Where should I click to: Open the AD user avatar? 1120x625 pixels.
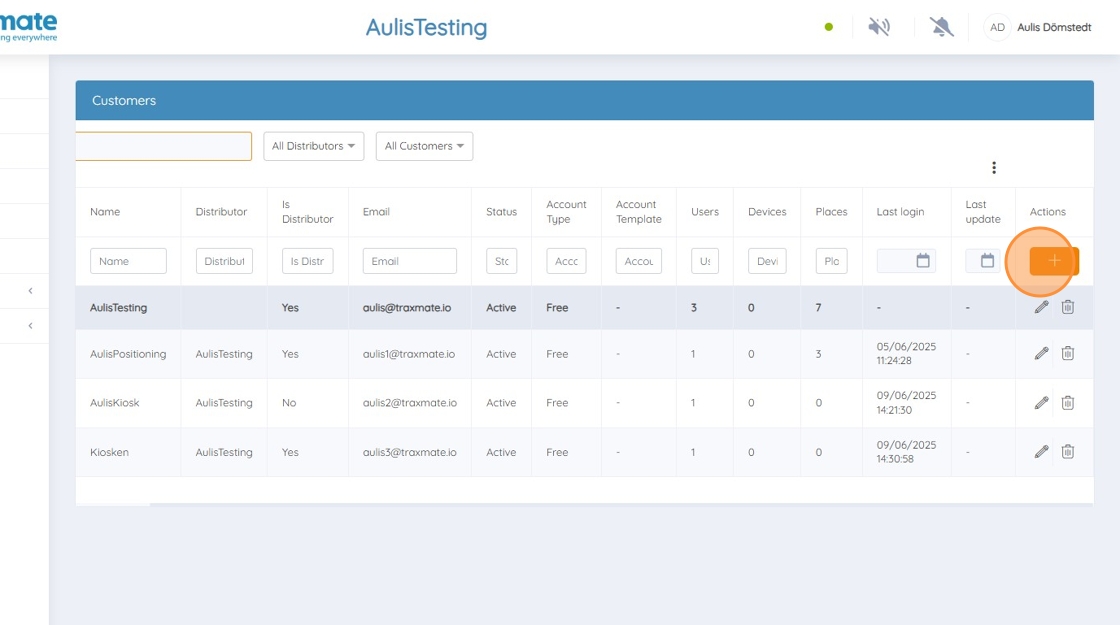pyautogui.click(x=997, y=27)
